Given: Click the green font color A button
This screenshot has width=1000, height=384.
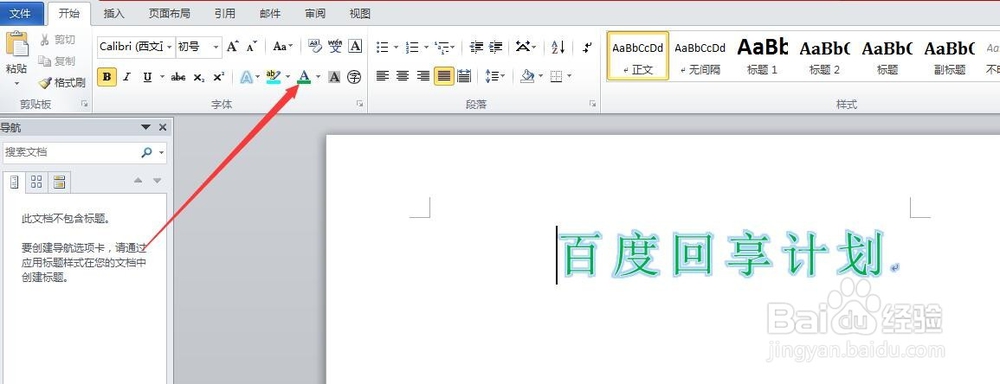Looking at the screenshot, I should [304, 77].
